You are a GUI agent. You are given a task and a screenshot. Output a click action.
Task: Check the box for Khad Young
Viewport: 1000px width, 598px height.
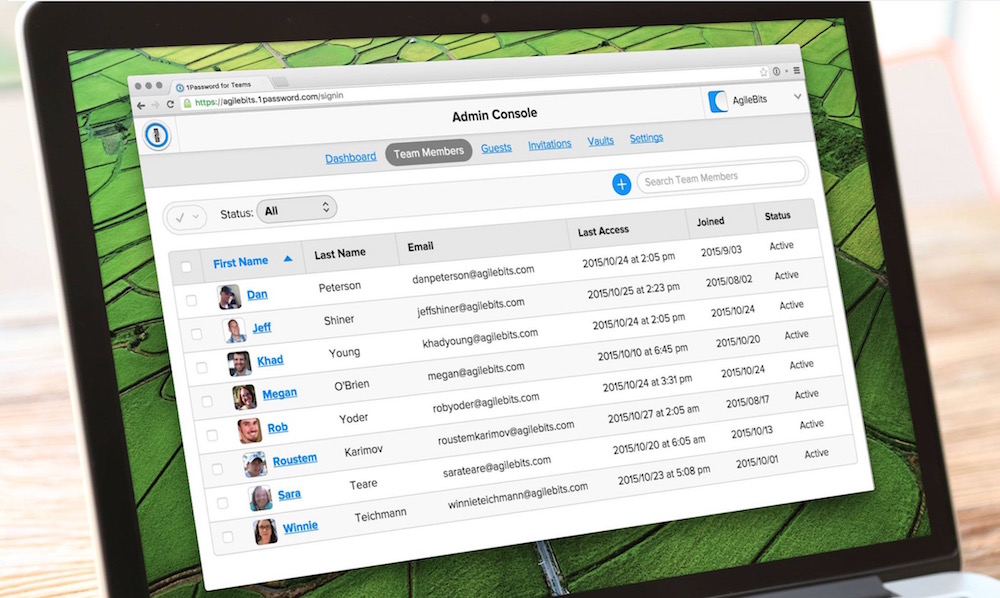202,367
